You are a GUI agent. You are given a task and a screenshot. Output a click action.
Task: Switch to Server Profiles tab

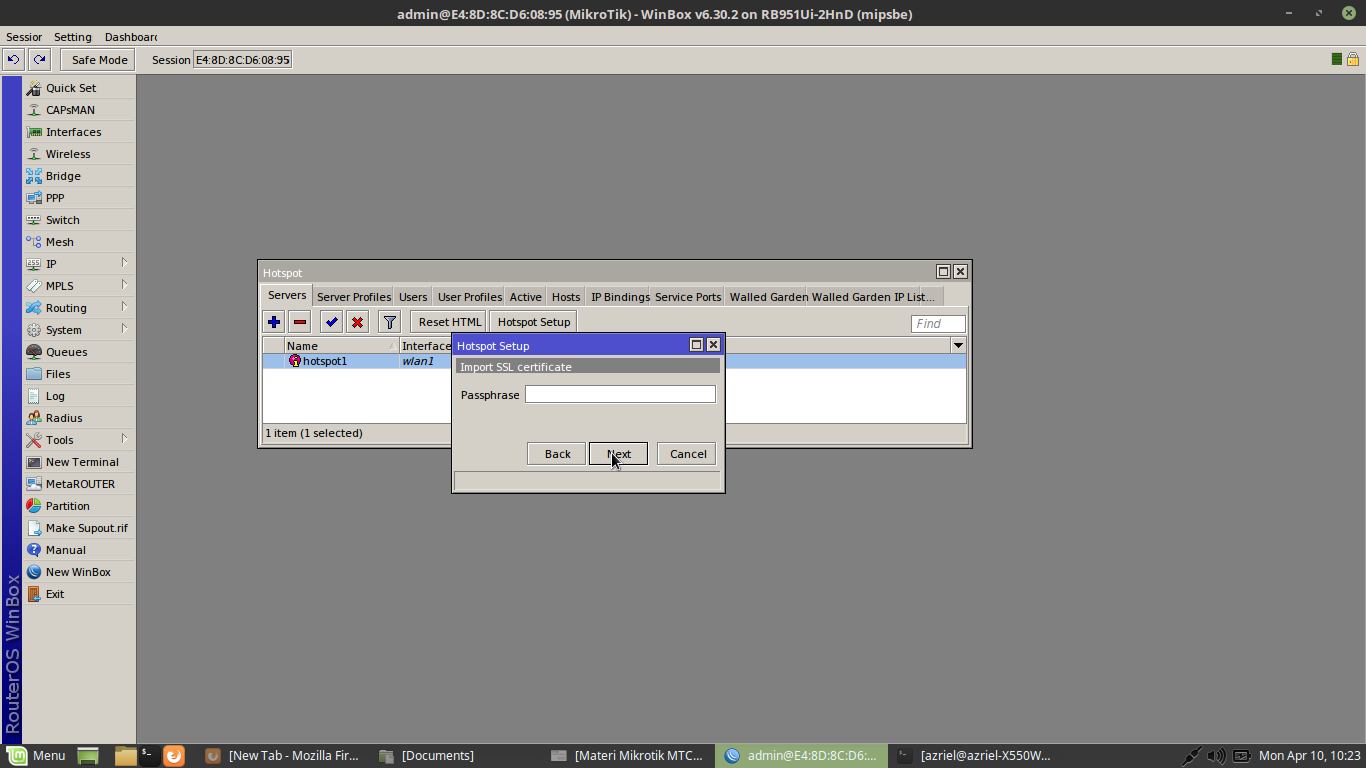click(354, 297)
